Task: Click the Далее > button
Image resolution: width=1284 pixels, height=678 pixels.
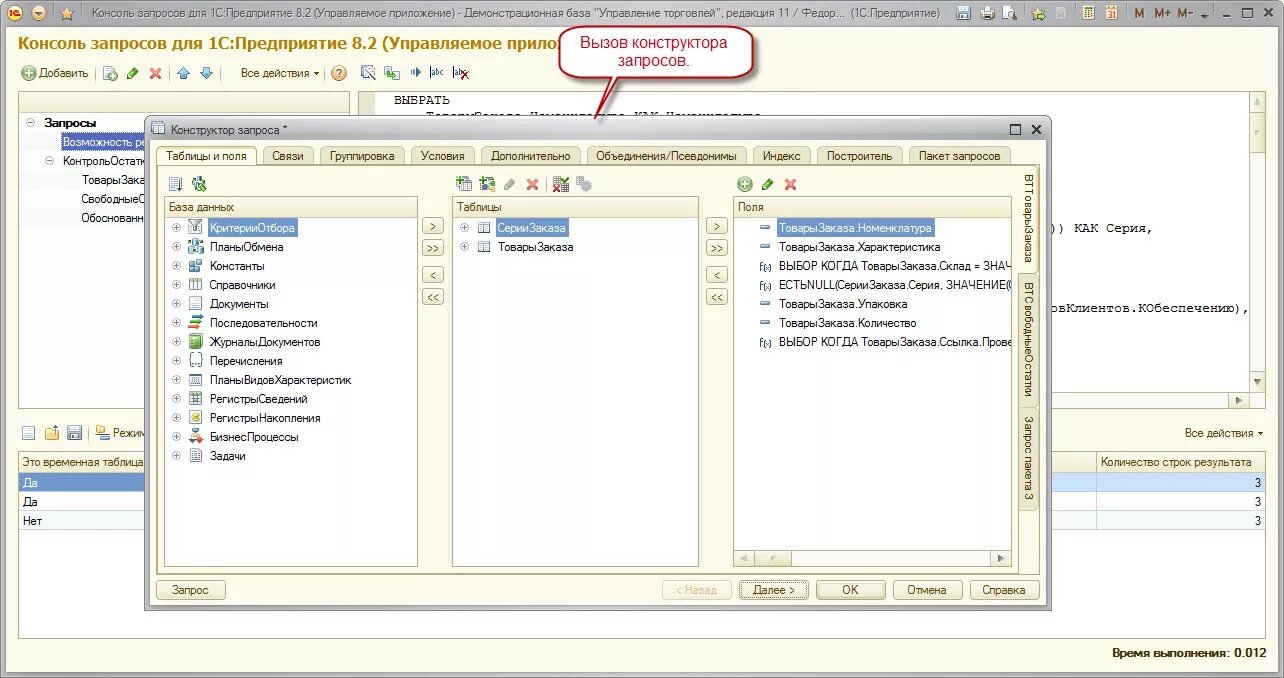Action: [x=774, y=590]
